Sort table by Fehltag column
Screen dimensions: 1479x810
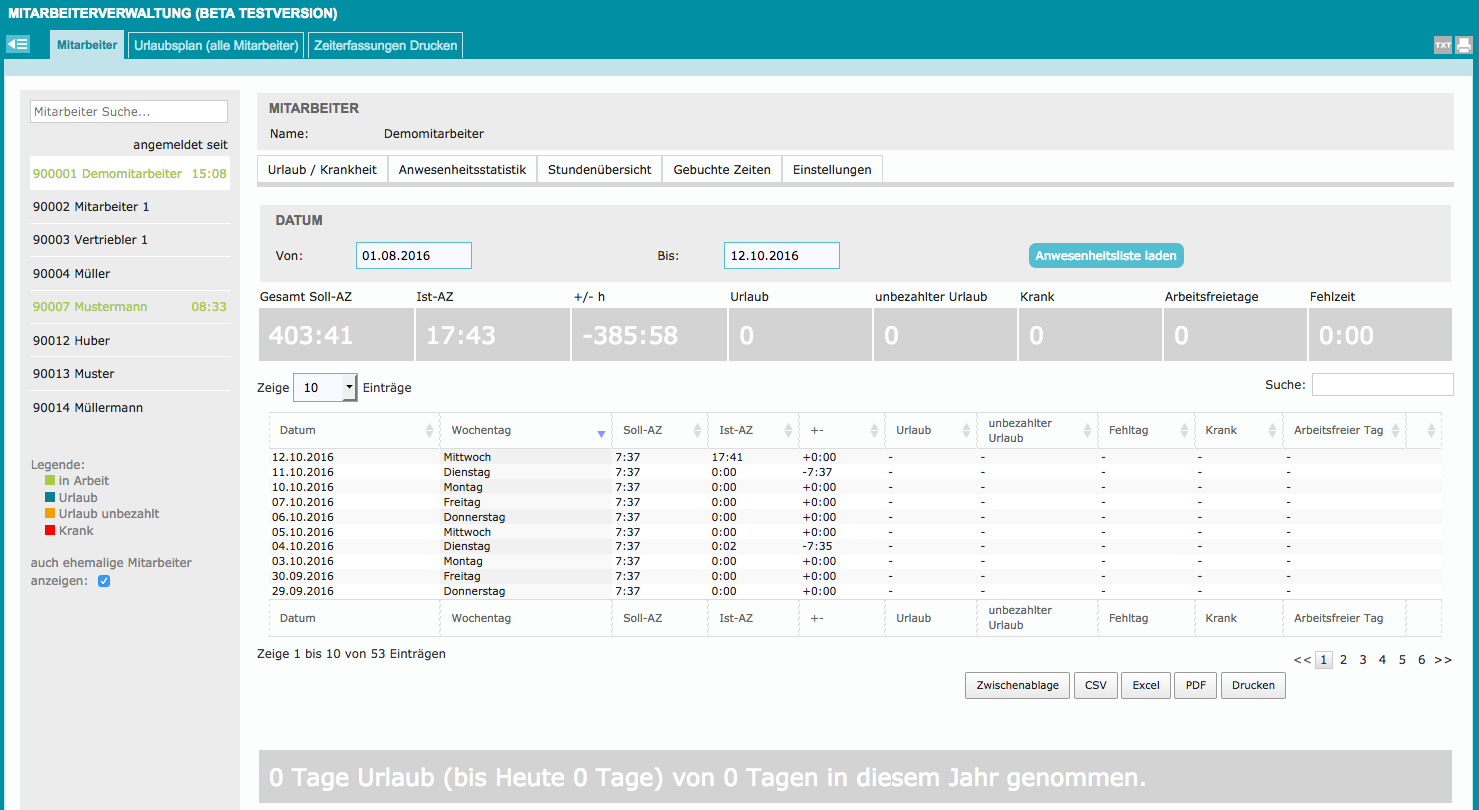tap(1185, 430)
